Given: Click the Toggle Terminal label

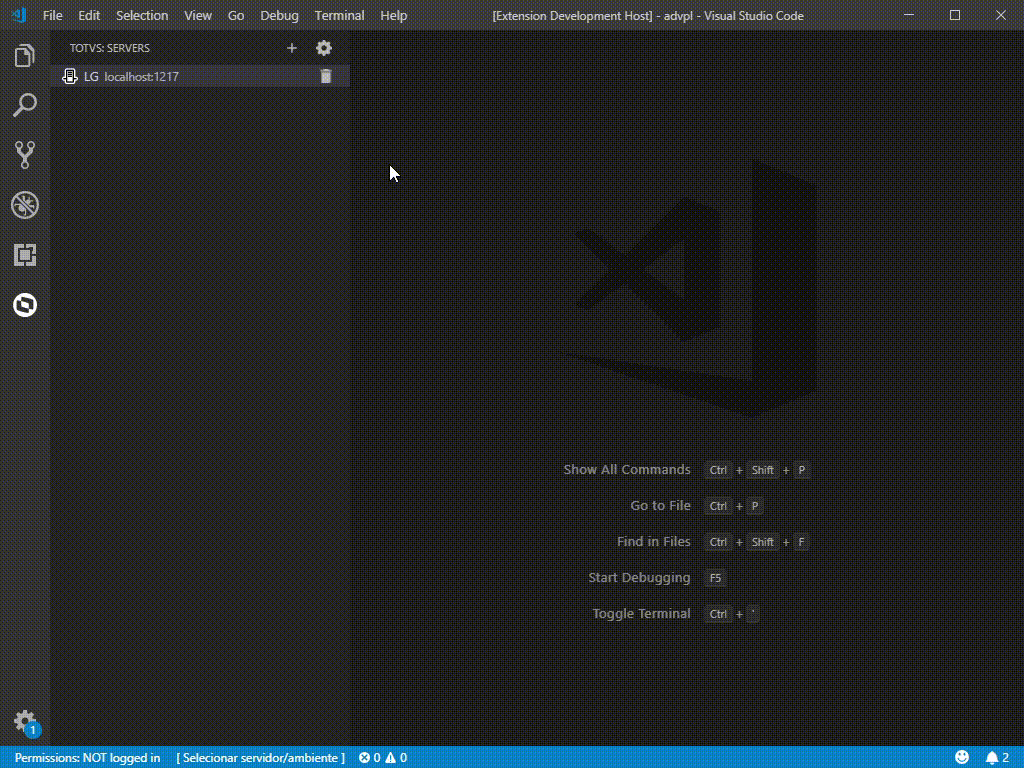Looking at the screenshot, I should tap(641, 613).
